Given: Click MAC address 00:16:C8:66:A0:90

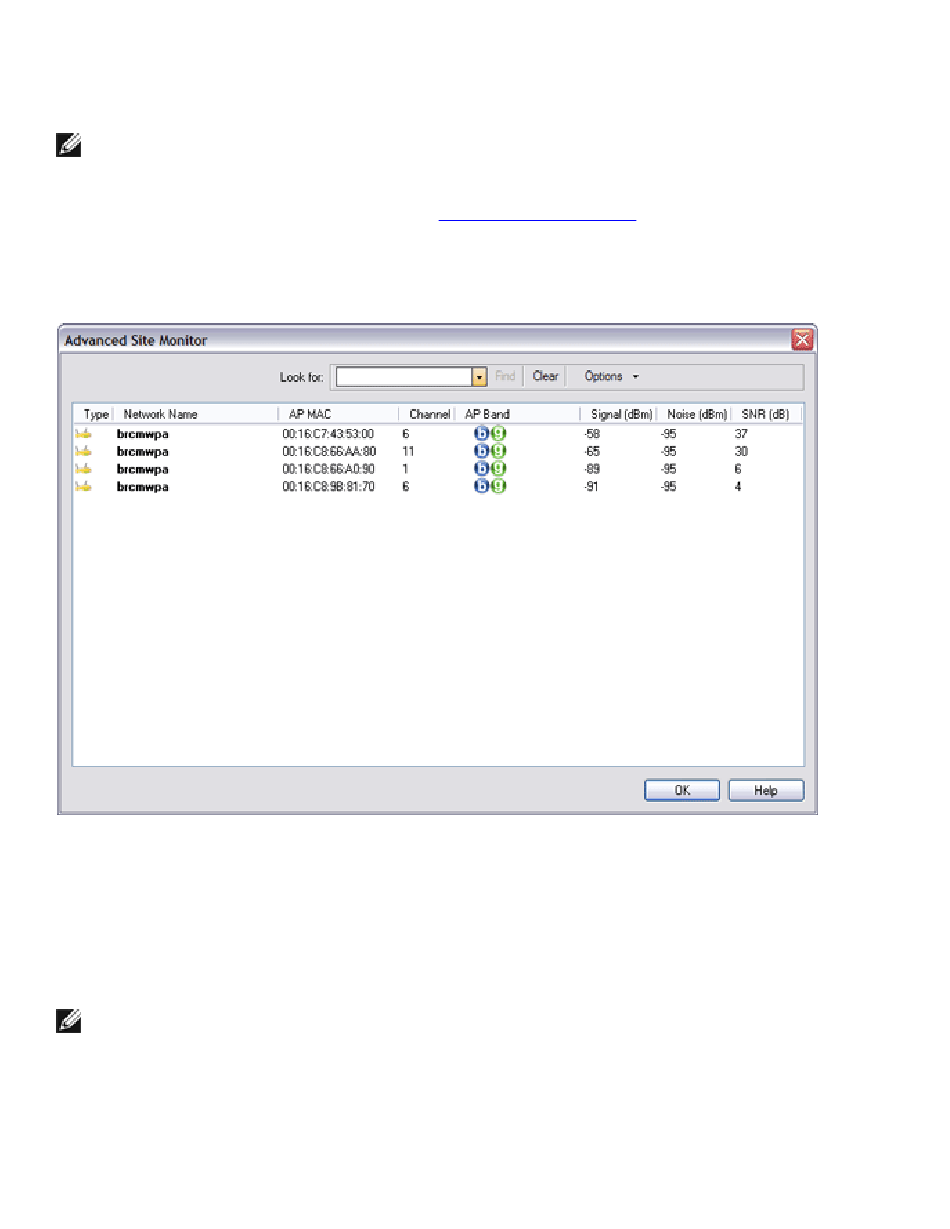Looking at the screenshot, I should [x=328, y=469].
